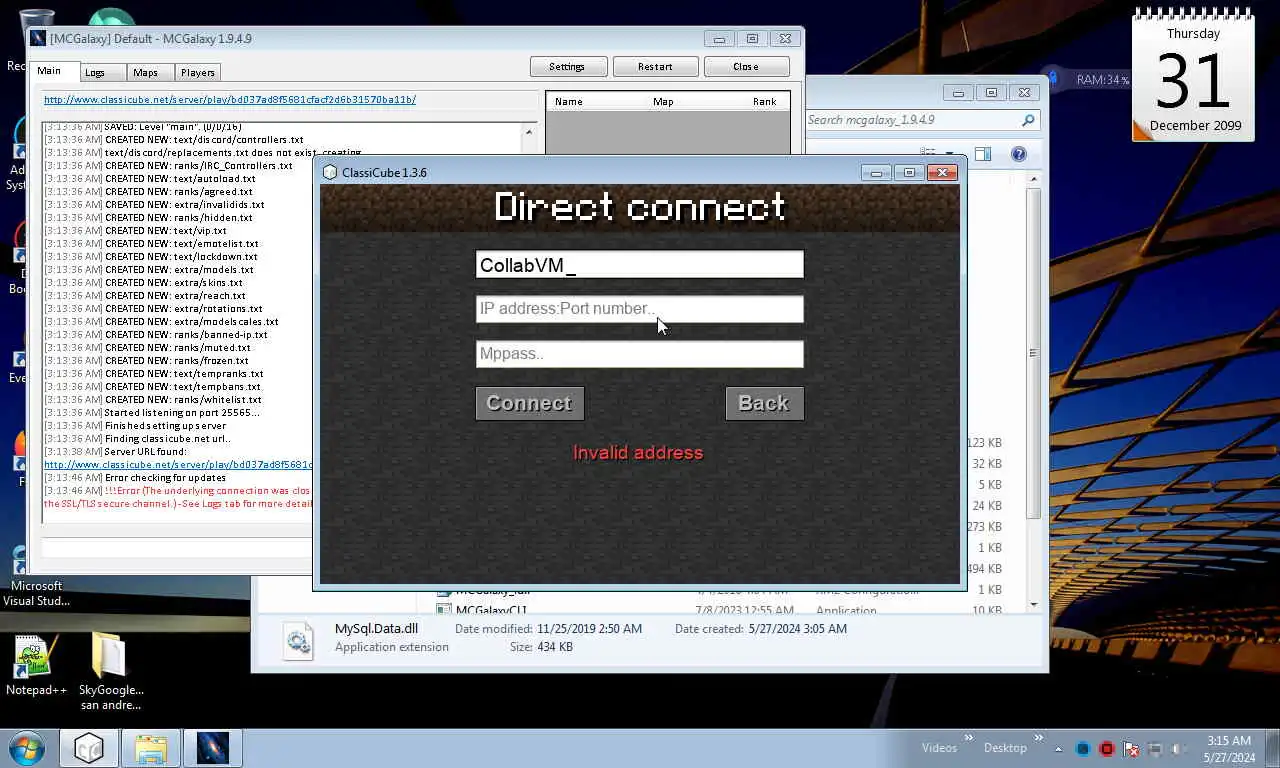Click the red square system tray icon
Screen dimensions: 1280x768
point(1107,749)
